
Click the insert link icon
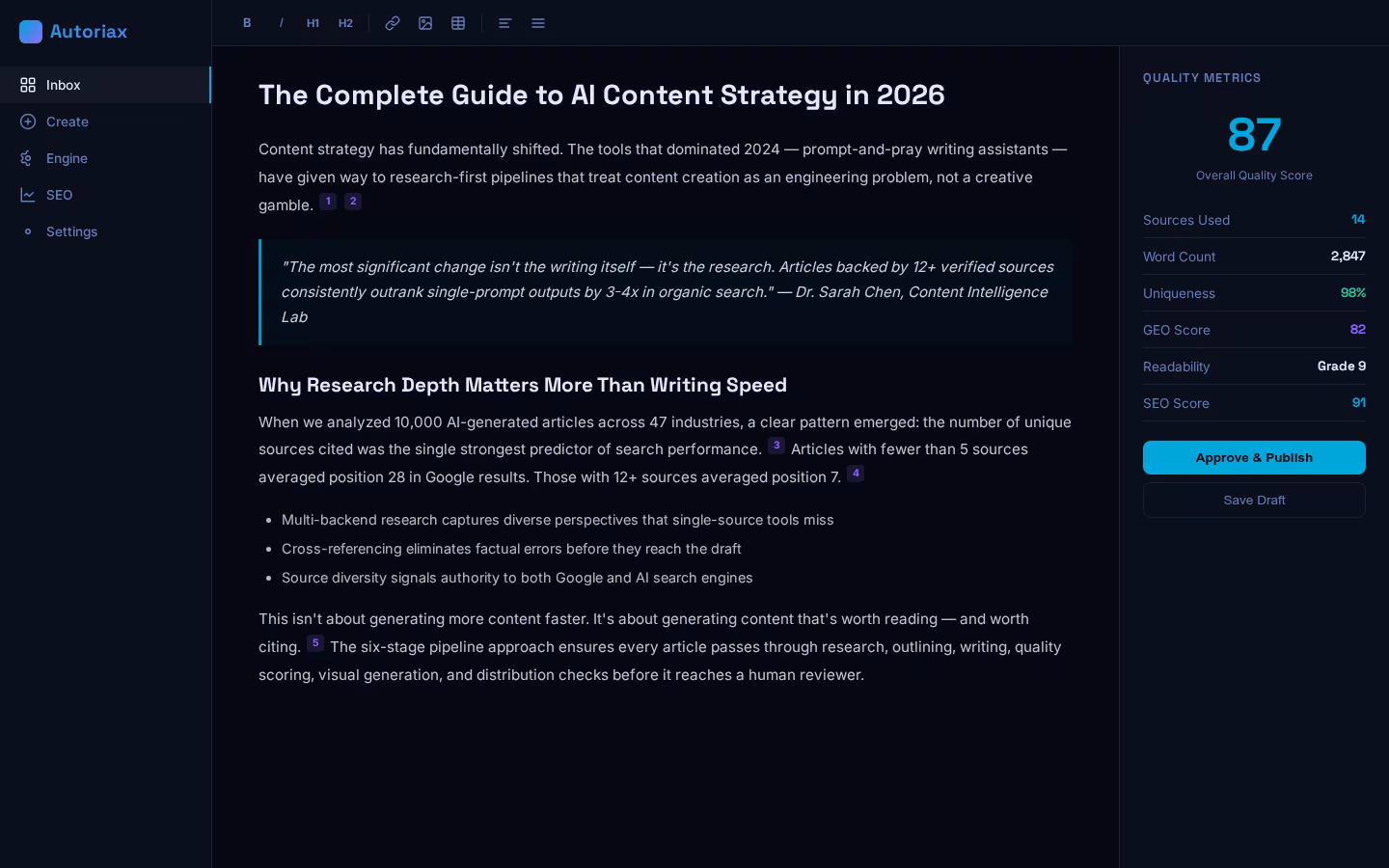(x=393, y=23)
